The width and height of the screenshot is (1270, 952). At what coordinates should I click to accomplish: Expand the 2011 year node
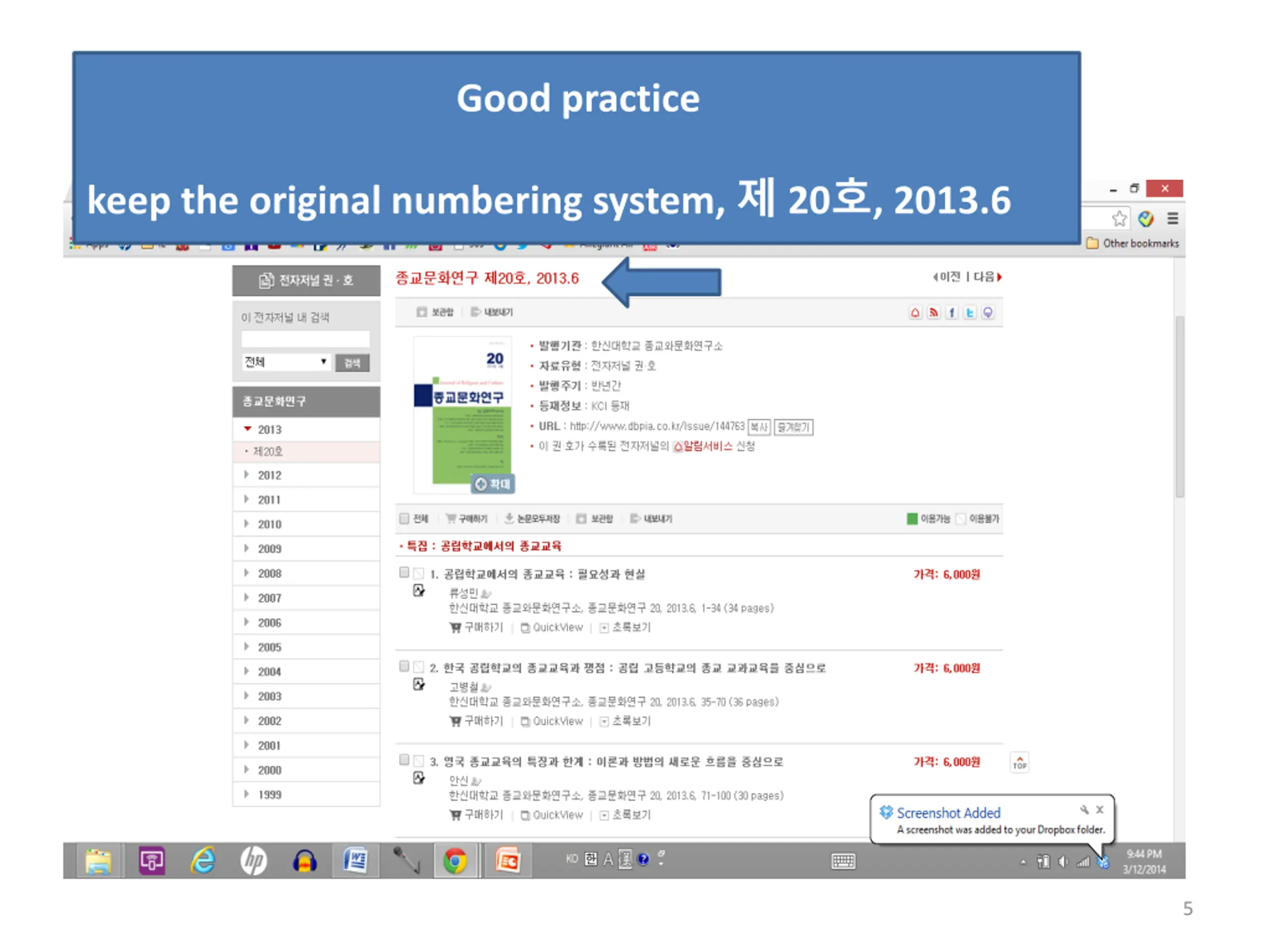(246, 499)
